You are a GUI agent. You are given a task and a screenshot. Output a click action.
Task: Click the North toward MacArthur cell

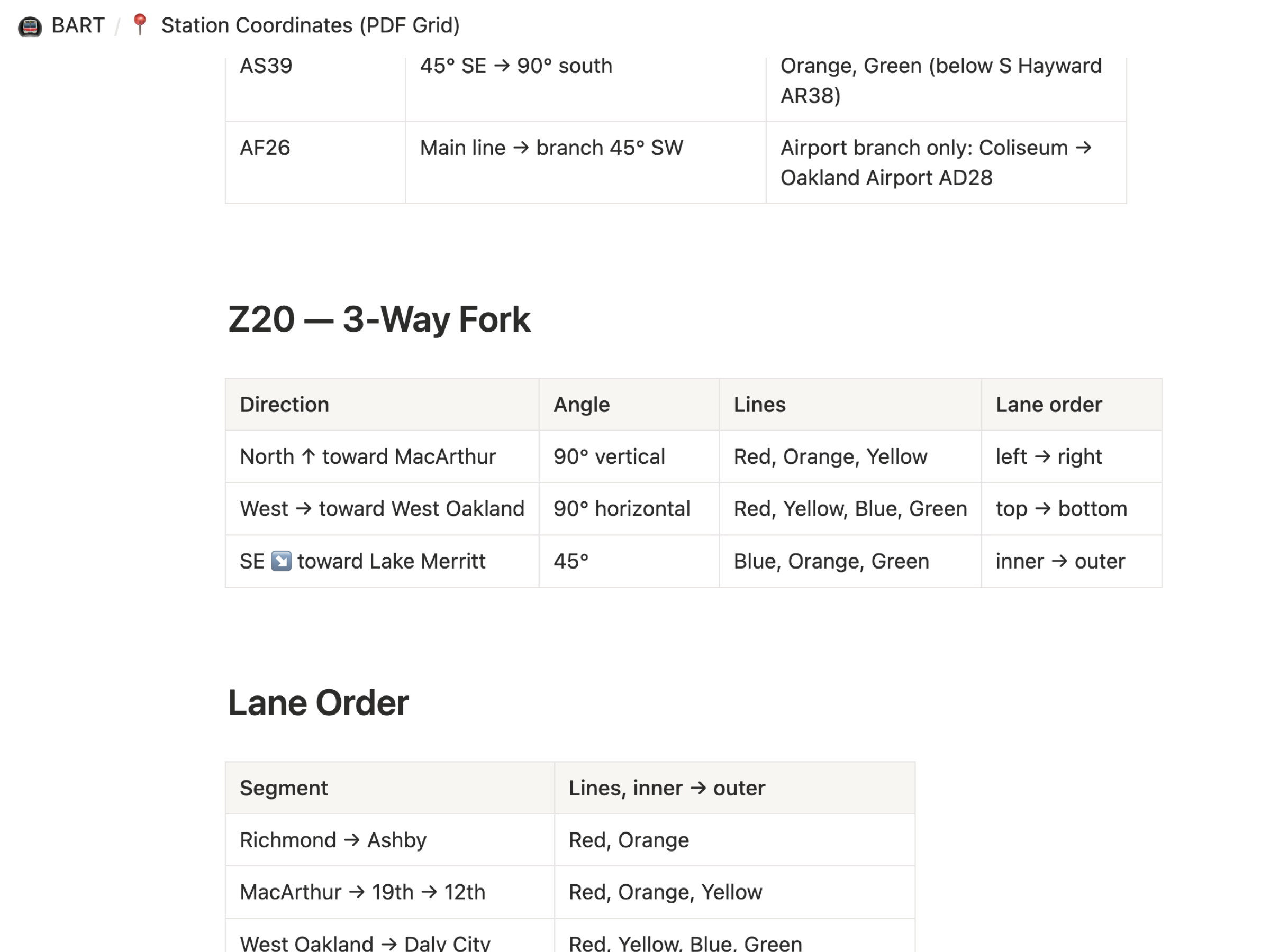point(382,457)
